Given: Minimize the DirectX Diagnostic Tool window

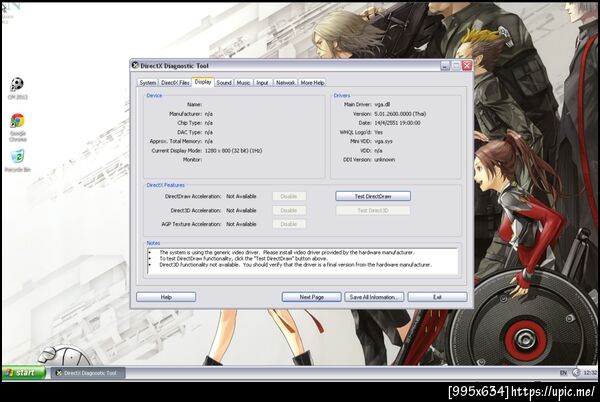Looking at the screenshot, I should tap(445, 66).
